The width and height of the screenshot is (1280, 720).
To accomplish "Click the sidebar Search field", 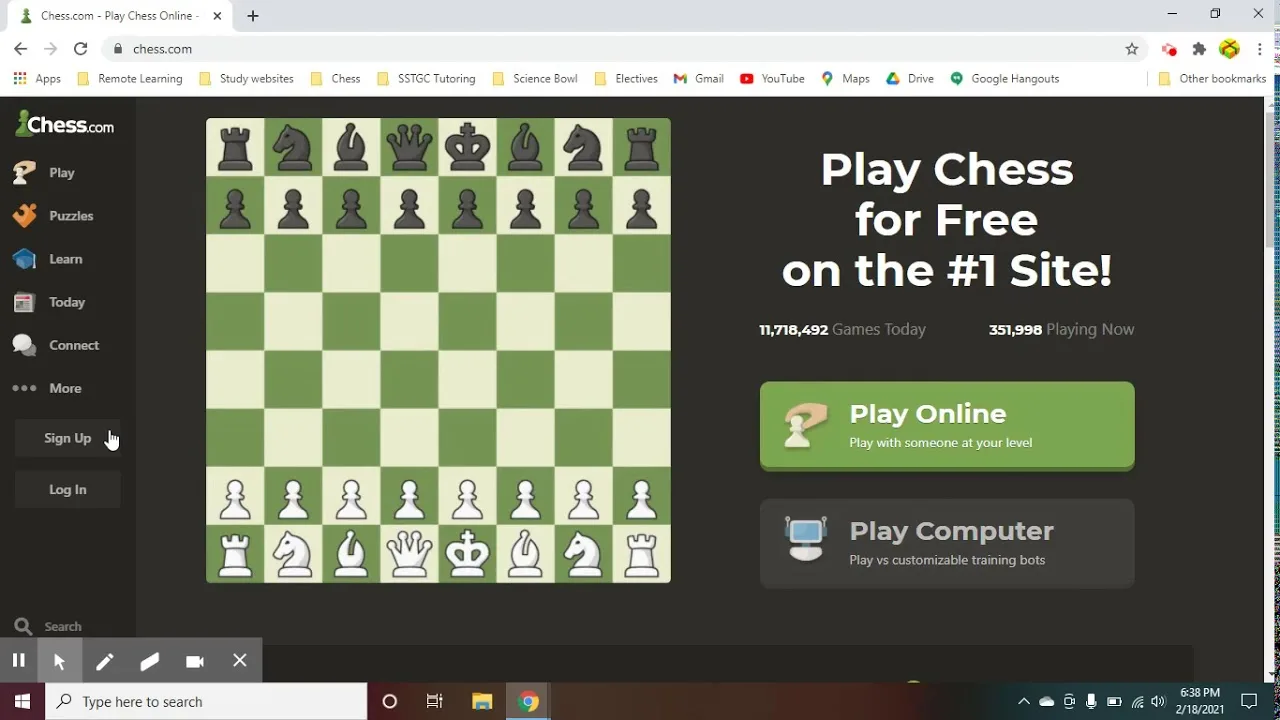I will coord(62,626).
